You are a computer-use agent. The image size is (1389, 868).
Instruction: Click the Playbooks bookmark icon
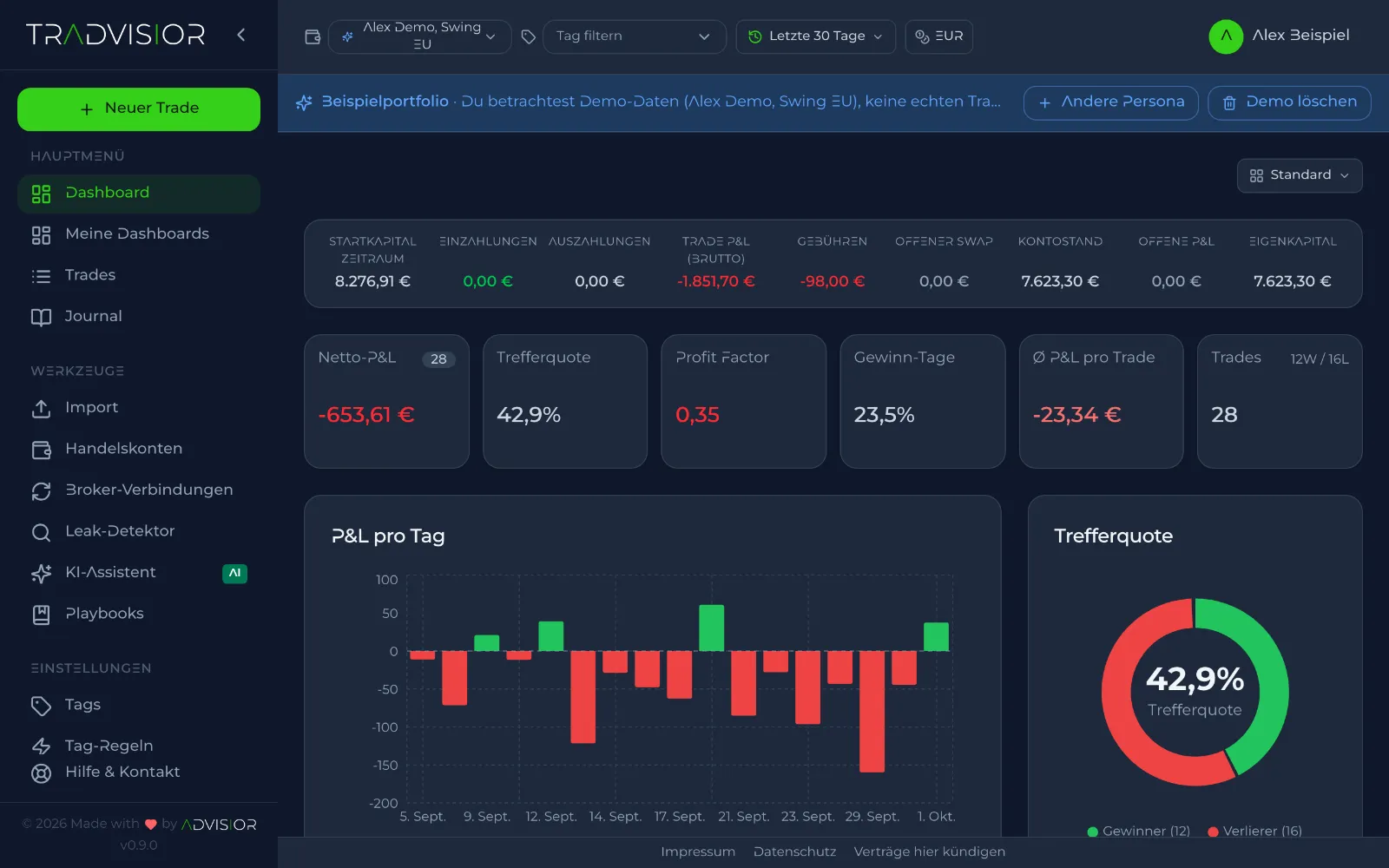41,615
